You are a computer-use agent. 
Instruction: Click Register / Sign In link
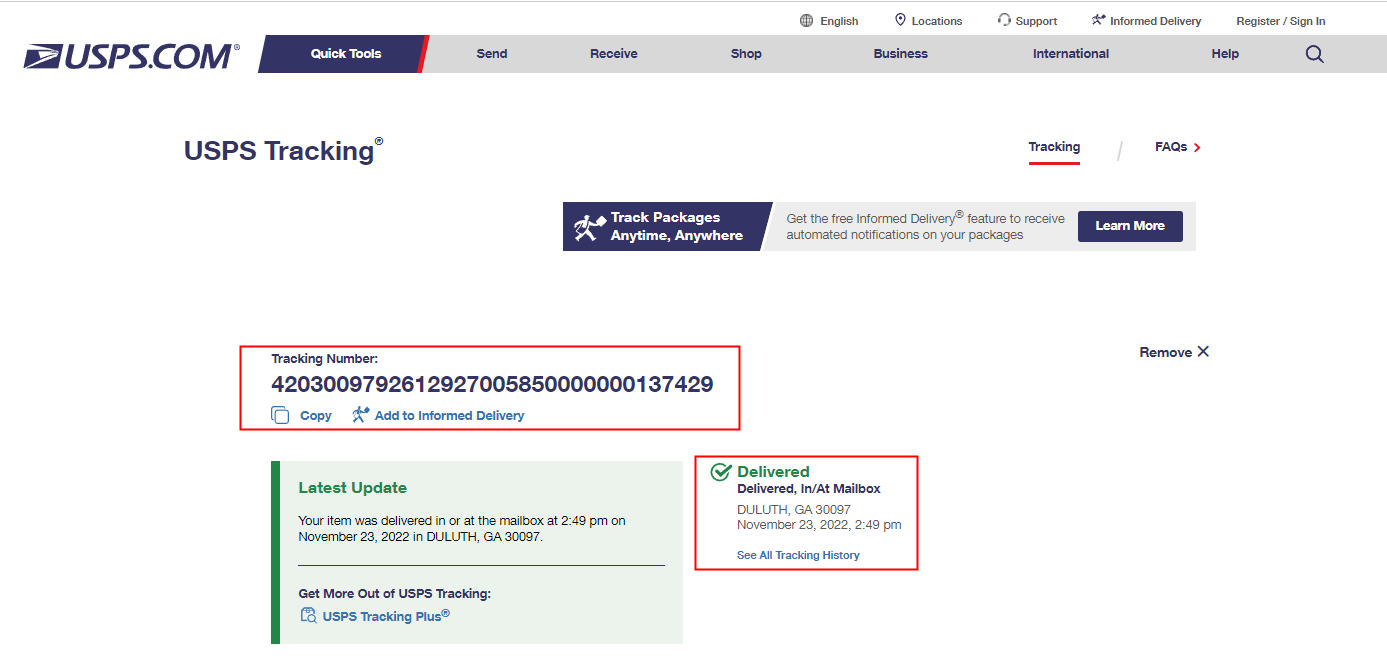[x=1280, y=21]
